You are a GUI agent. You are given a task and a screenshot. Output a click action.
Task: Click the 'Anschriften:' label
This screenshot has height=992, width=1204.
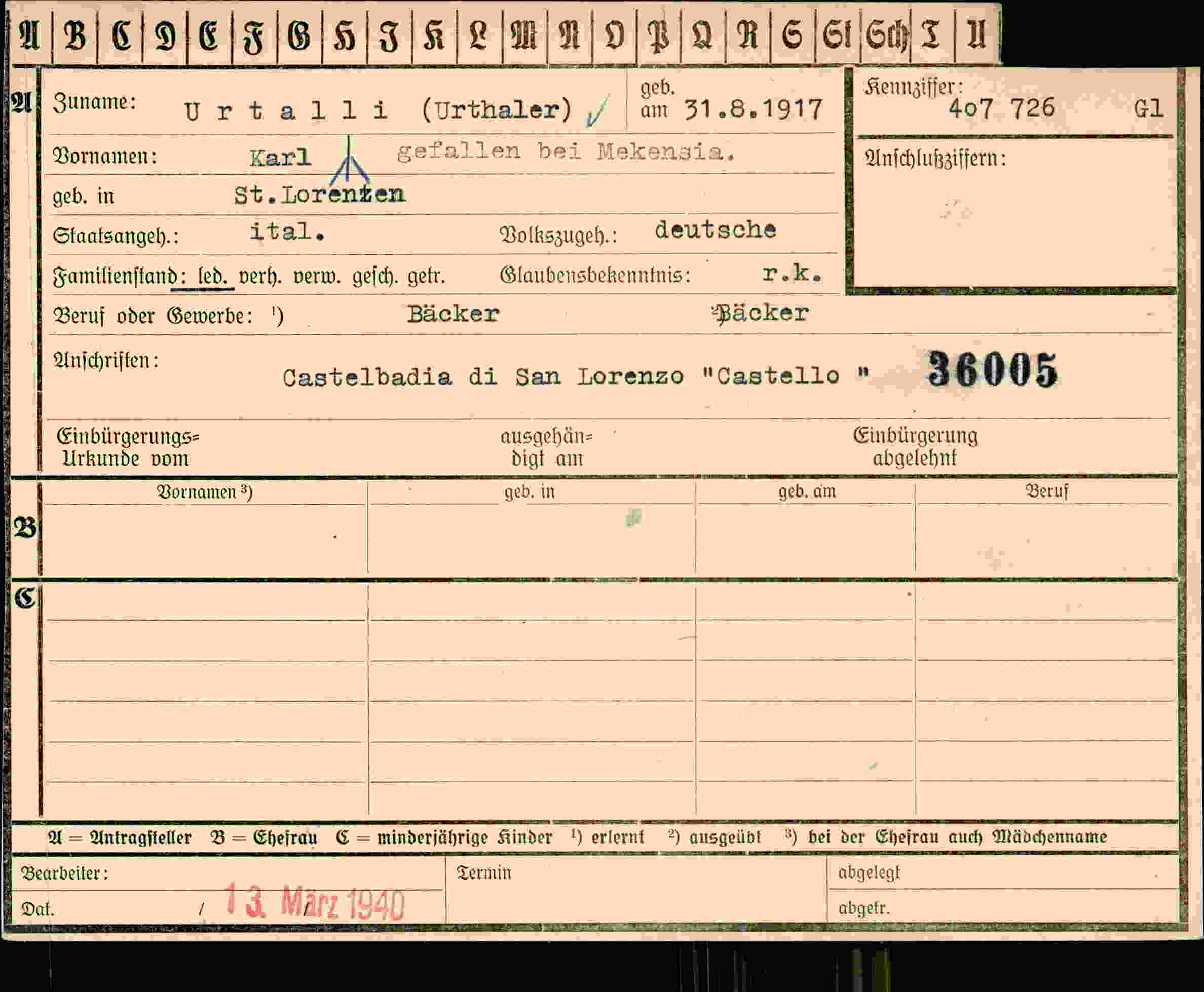(106, 361)
